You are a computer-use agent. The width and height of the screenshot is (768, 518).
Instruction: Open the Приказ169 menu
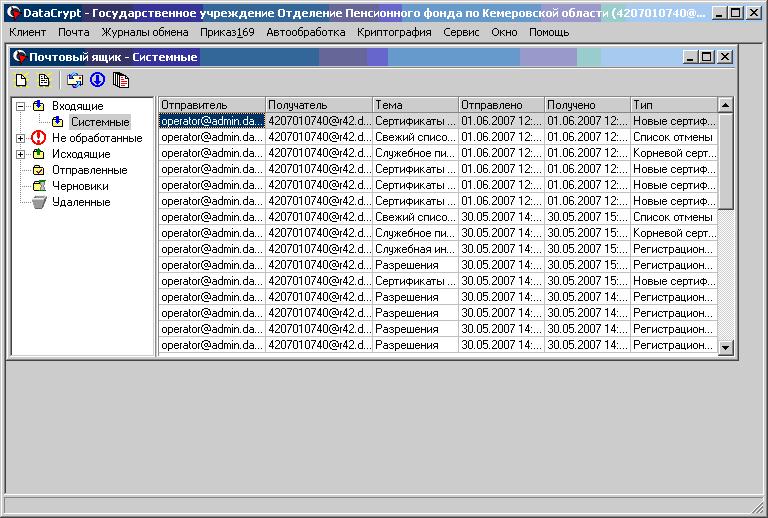pyautogui.click(x=227, y=32)
